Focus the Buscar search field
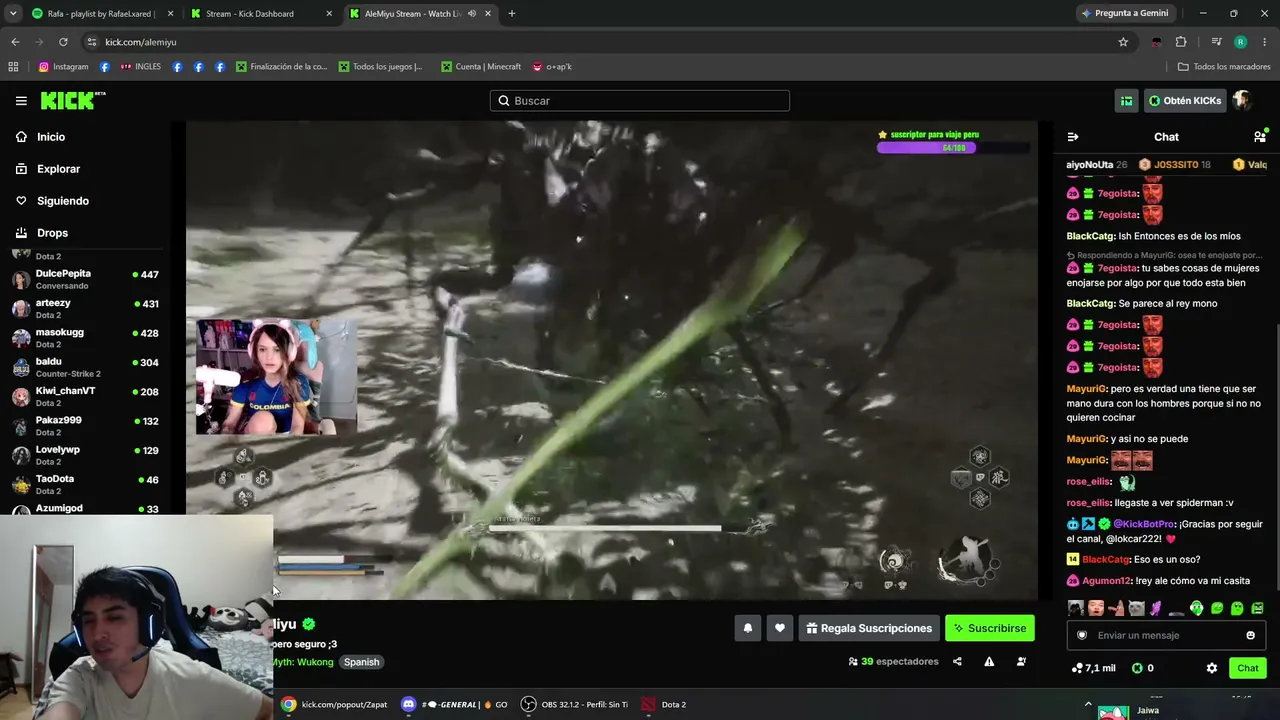Viewport: 1280px width, 720px height. coord(640,100)
